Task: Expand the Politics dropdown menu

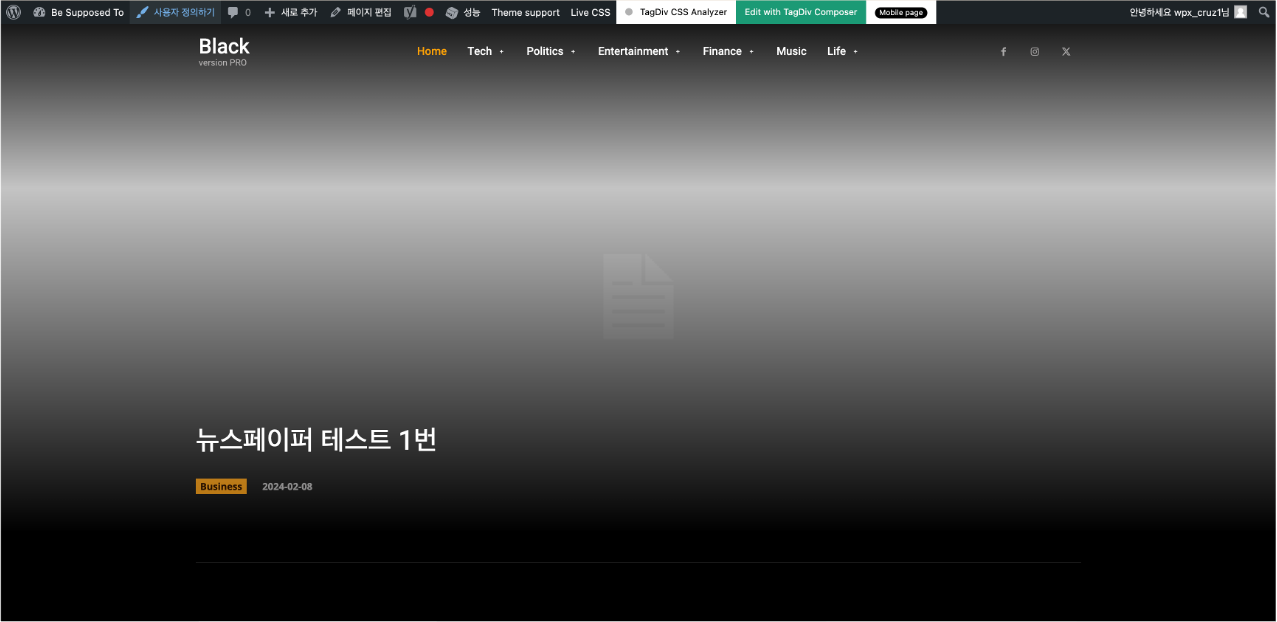Action: click(x=551, y=51)
